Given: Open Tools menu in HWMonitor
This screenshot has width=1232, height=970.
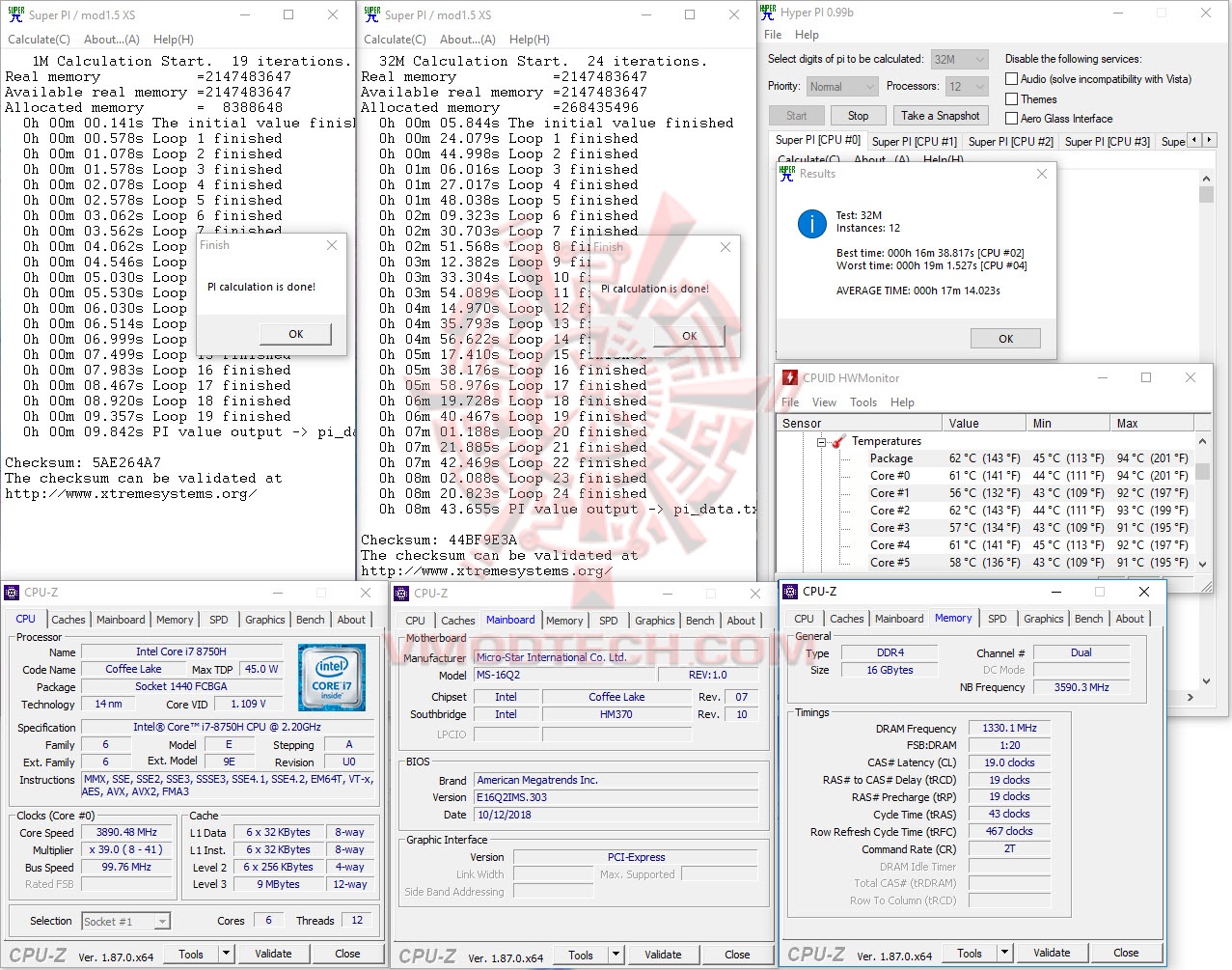Looking at the screenshot, I should 863,402.
